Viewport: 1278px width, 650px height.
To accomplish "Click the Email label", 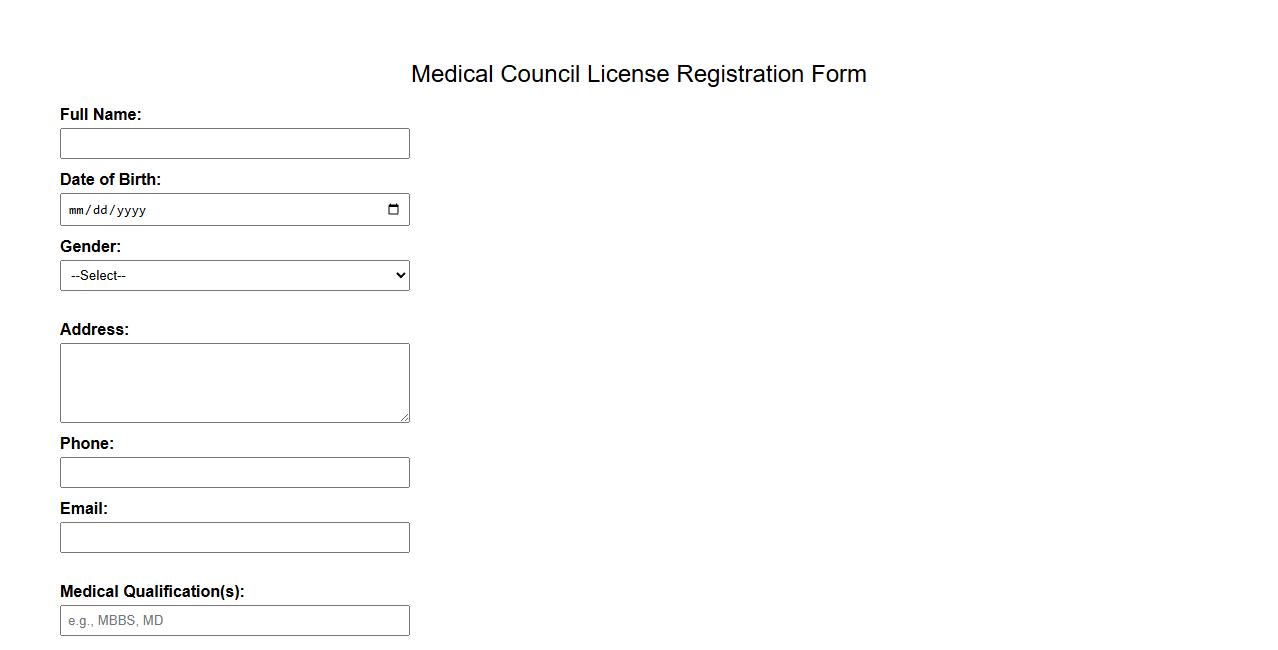I will [83, 508].
